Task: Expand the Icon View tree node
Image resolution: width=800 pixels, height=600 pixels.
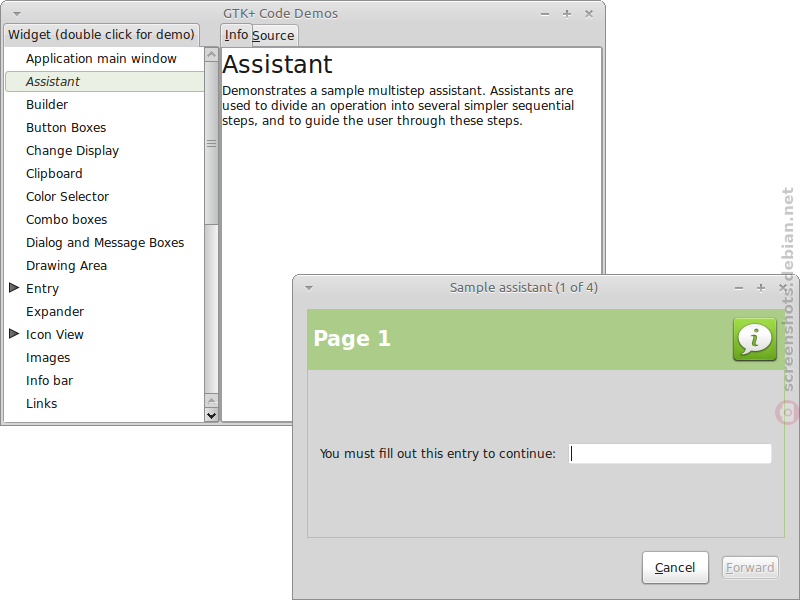Action: pos(14,334)
